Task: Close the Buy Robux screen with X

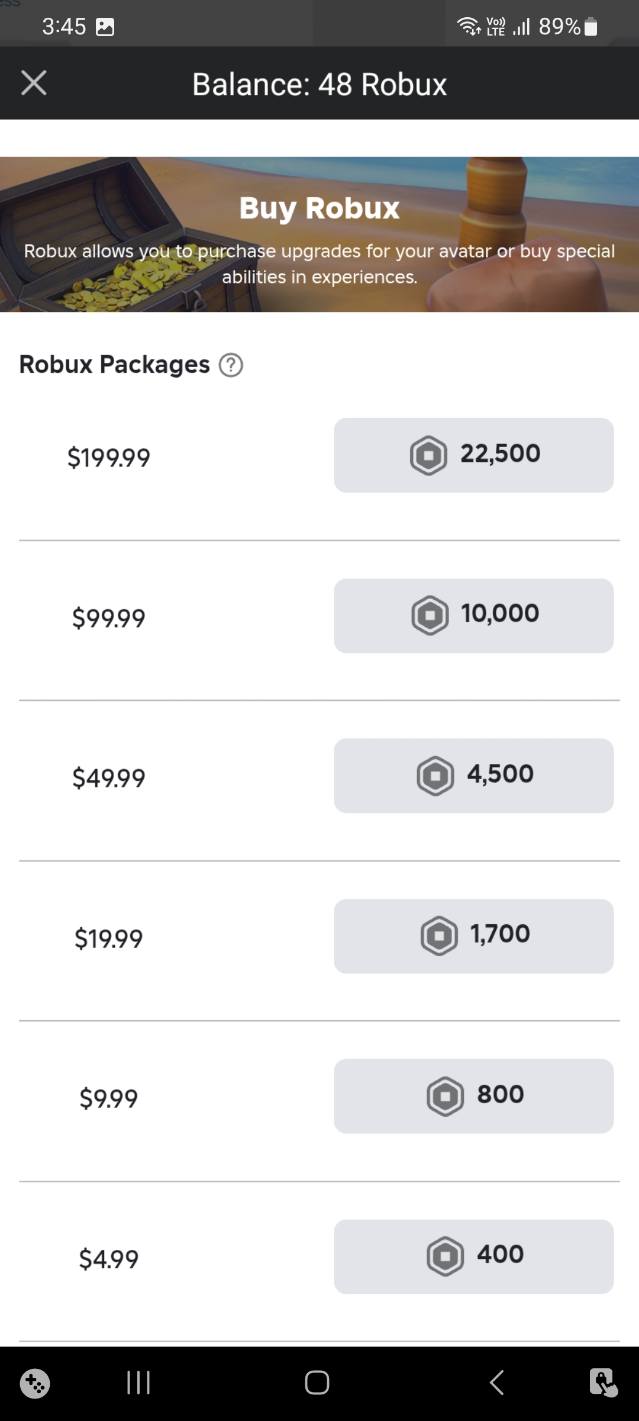Action: 34,83
